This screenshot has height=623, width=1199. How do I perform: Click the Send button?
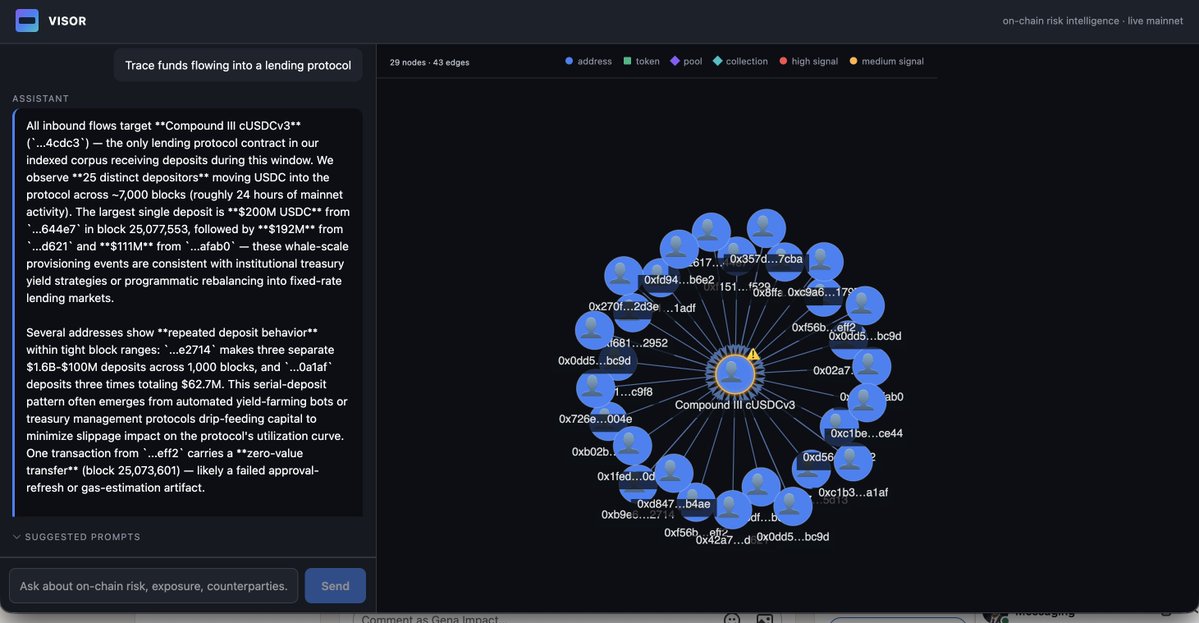(x=335, y=586)
